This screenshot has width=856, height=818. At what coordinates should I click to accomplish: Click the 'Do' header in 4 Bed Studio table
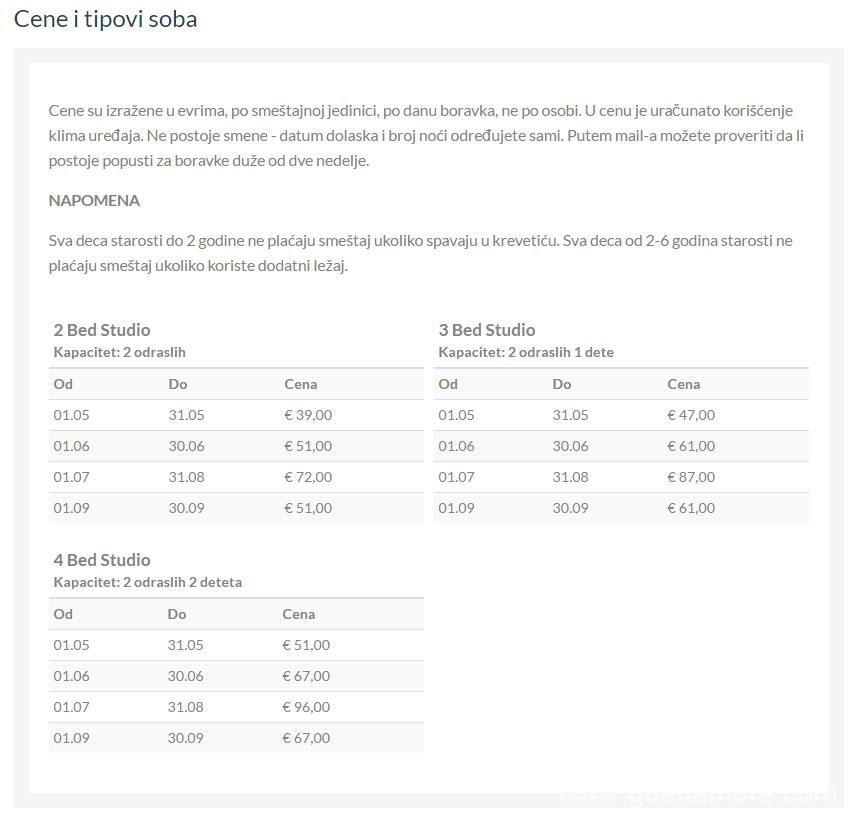click(x=177, y=614)
